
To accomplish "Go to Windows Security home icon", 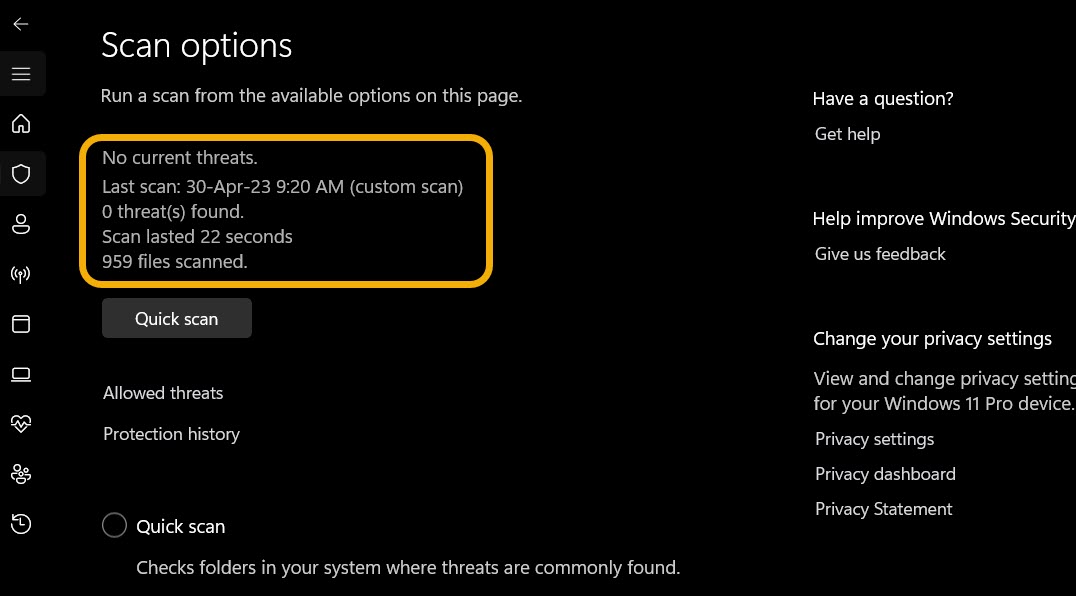I will tap(21, 123).
